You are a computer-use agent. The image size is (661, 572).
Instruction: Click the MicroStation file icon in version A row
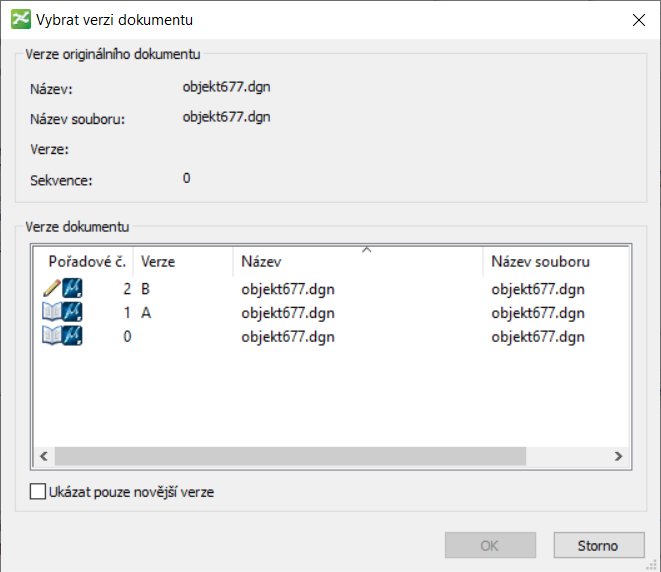click(x=73, y=313)
